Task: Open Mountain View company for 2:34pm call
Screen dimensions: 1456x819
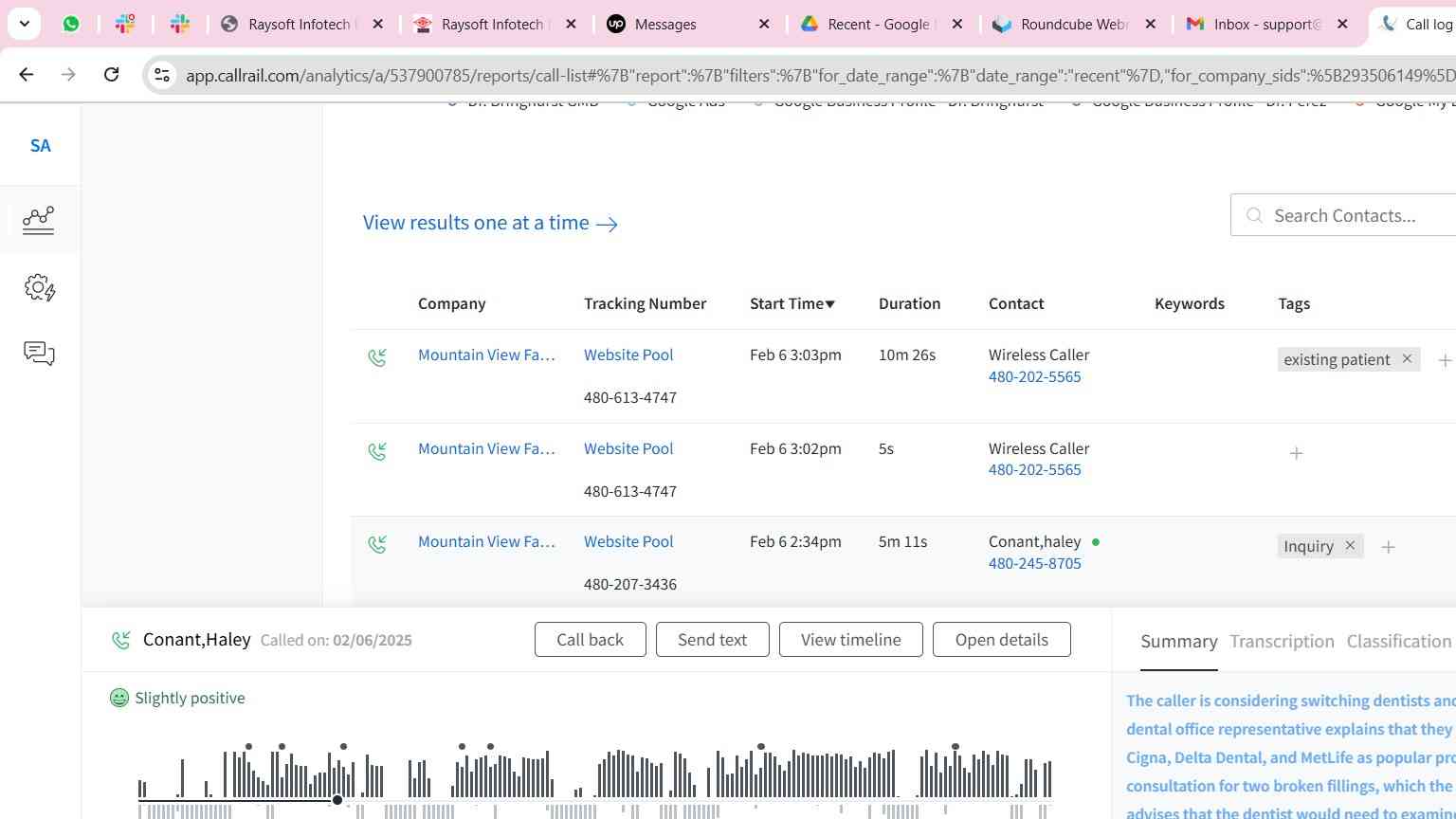Action: [x=486, y=541]
